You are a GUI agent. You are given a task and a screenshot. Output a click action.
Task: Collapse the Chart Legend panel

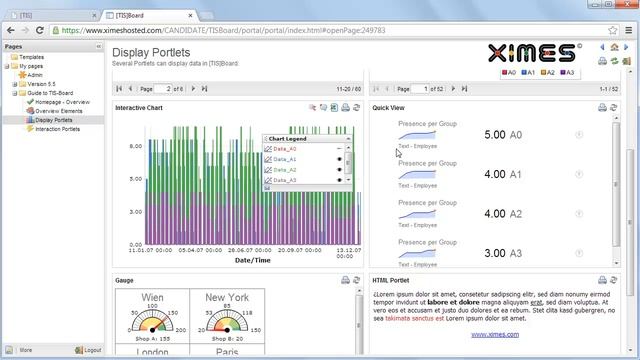click(348, 139)
